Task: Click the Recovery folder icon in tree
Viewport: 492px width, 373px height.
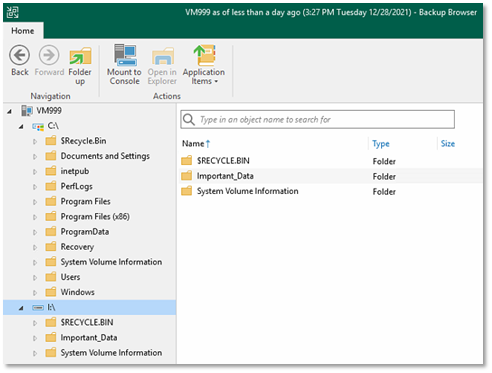Action: pyautogui.click(x=51, y=247)
